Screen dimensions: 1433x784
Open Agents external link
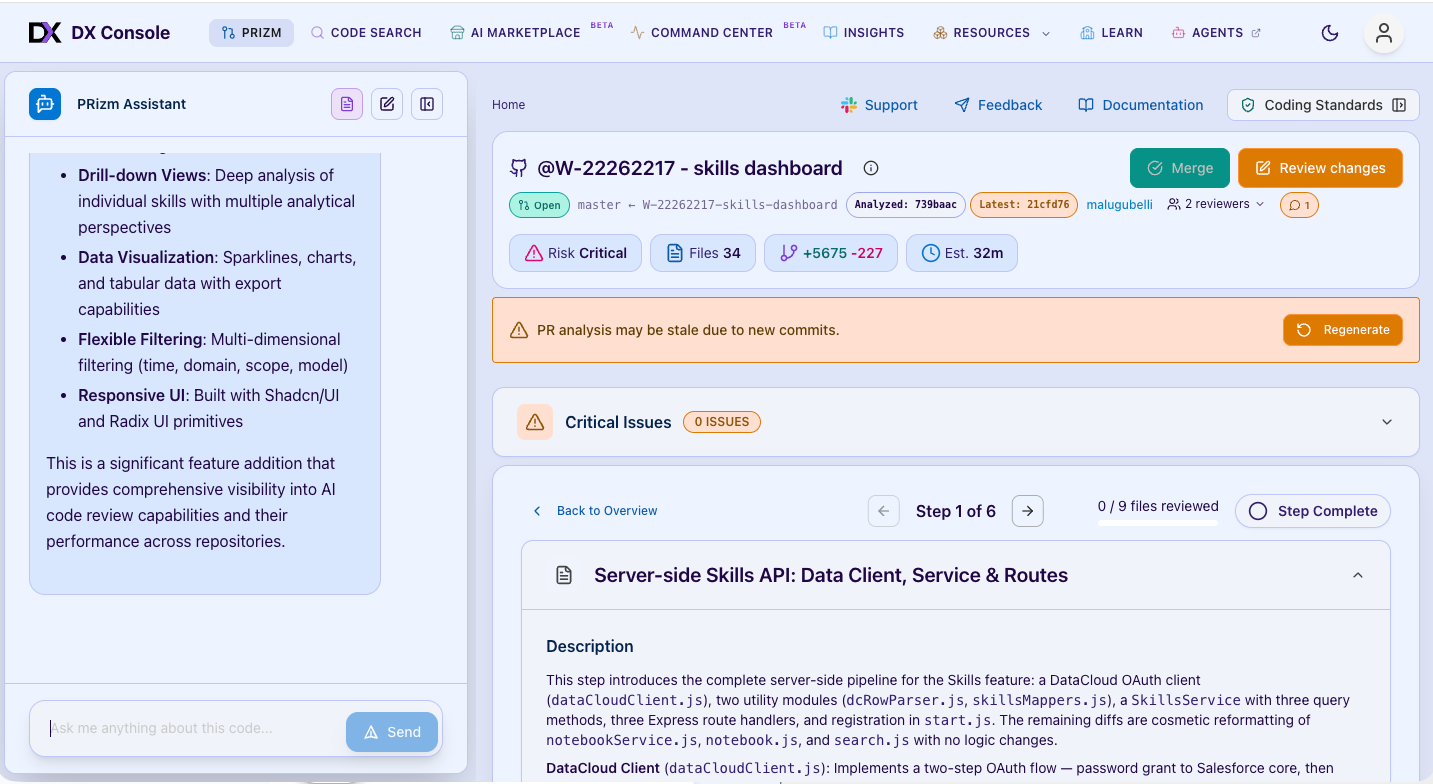click(x=1216, y=33)
